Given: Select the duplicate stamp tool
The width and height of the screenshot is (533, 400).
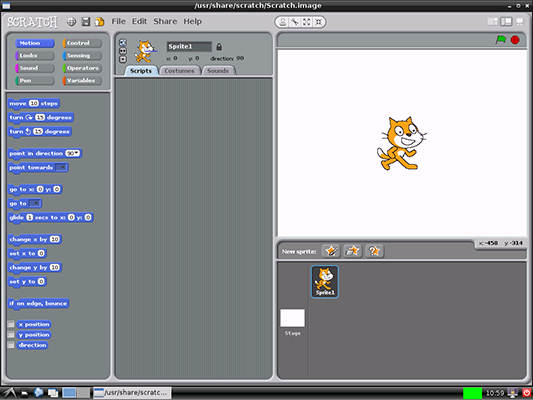Looking at the screenshot, I should coord(282,22).
